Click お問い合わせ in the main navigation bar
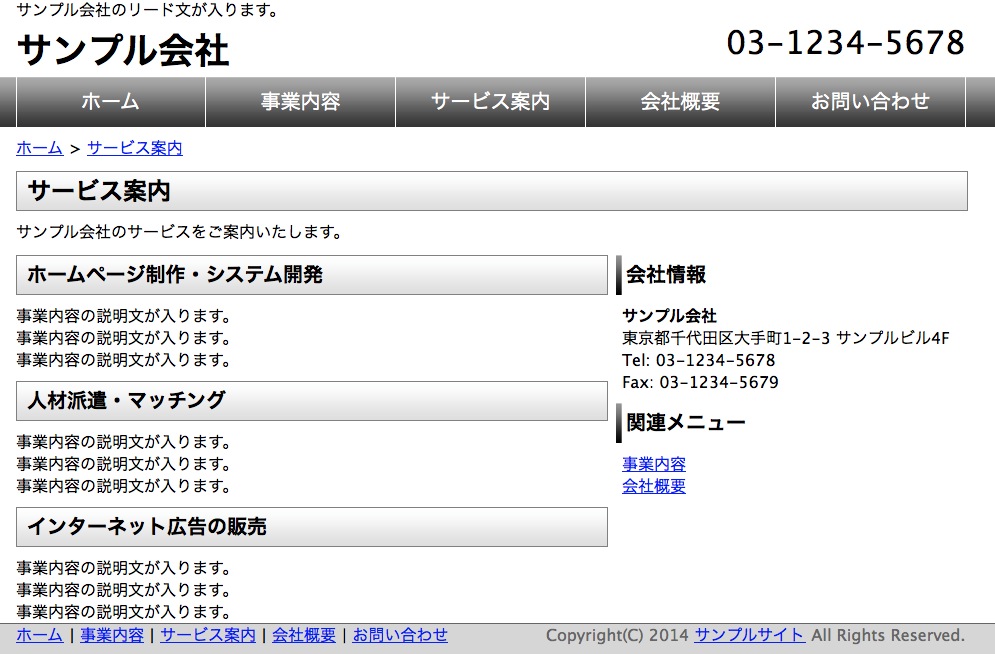 (870, 102)
